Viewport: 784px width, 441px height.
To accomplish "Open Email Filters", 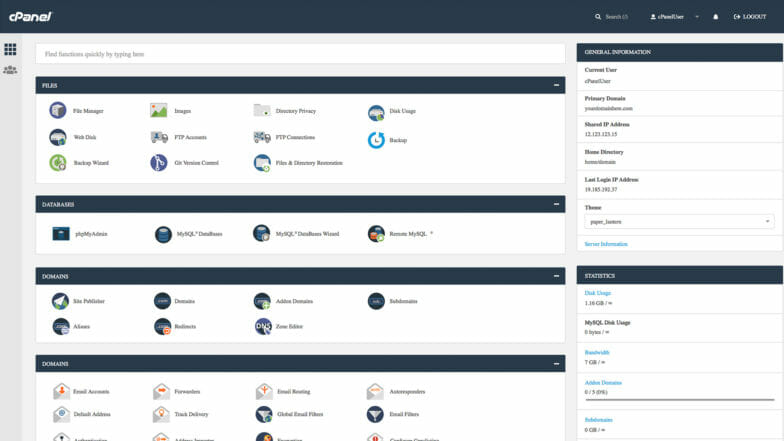I will pos(375,414).
